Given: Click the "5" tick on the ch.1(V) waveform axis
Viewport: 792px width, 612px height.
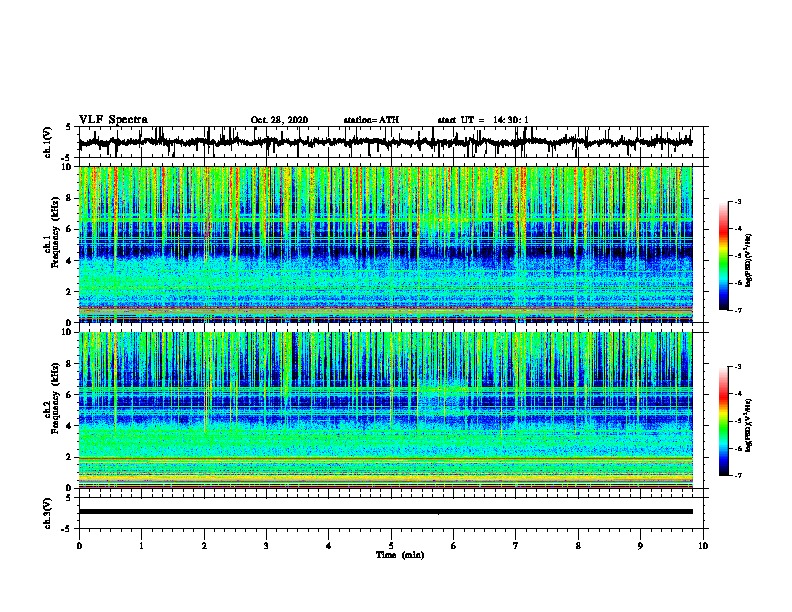Looking at the screenshot, I should pyautogui.click(x=68, y=127).
